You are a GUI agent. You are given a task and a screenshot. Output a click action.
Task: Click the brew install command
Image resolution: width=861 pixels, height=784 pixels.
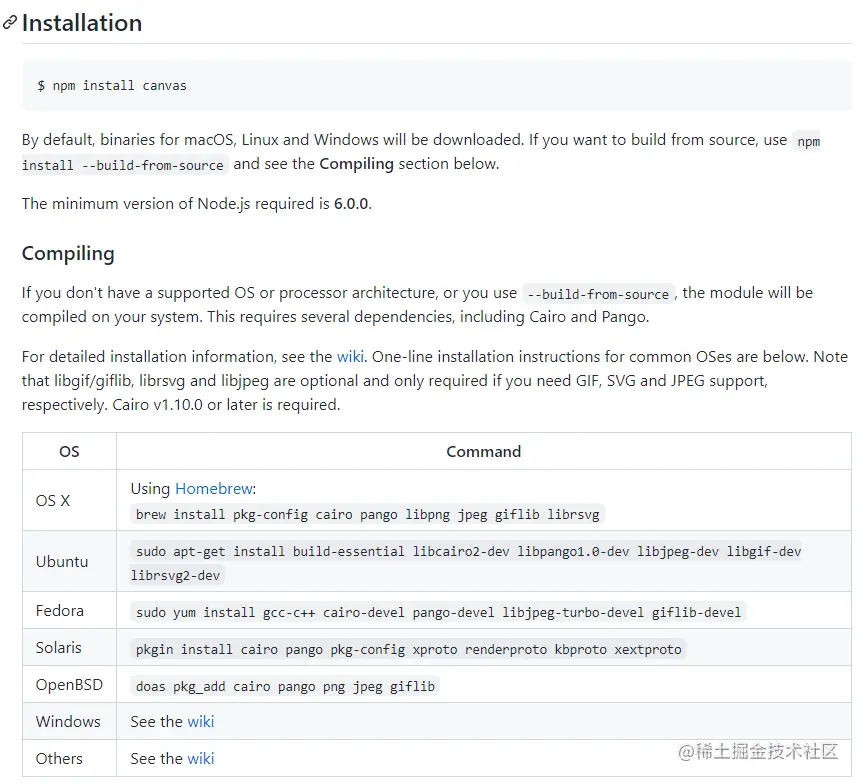pyautogui.click(x=367, y=514)
